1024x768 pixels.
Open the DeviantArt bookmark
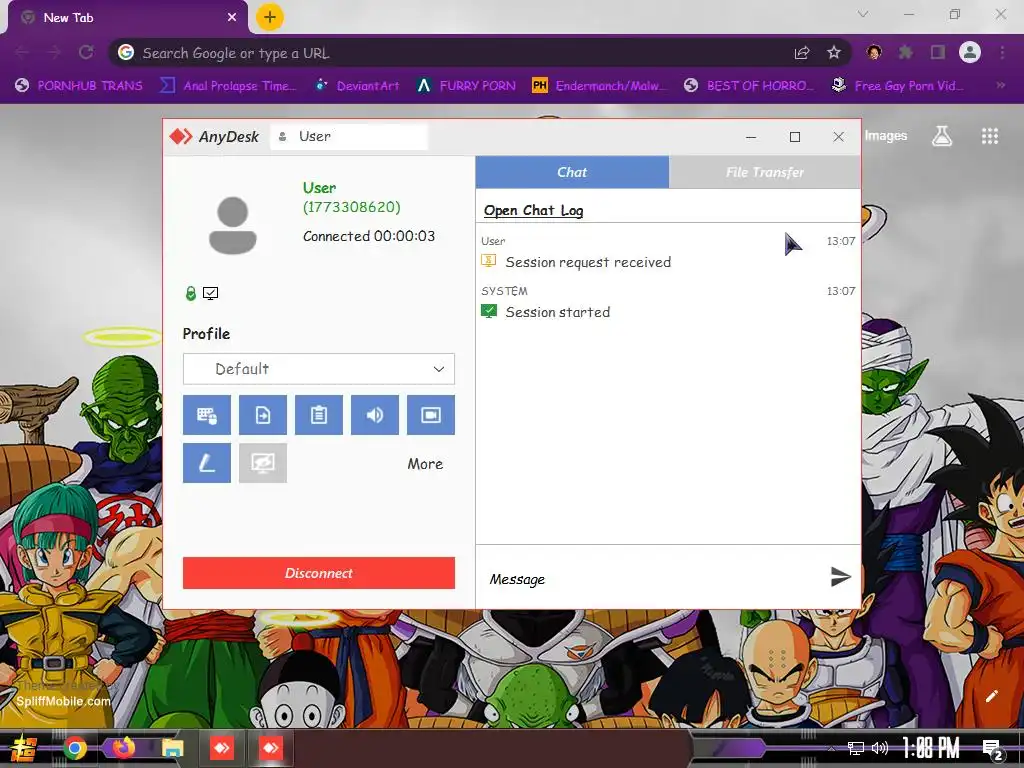point(357,86)
